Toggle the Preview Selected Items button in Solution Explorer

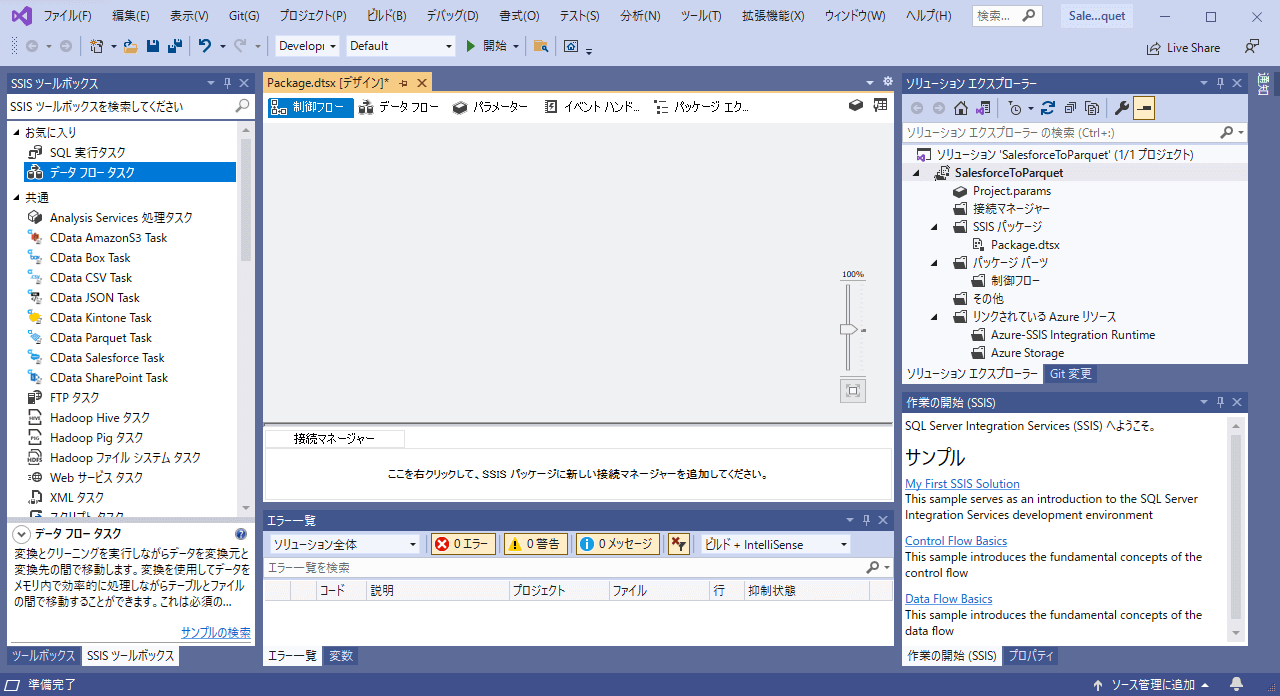pos(1144,108)
